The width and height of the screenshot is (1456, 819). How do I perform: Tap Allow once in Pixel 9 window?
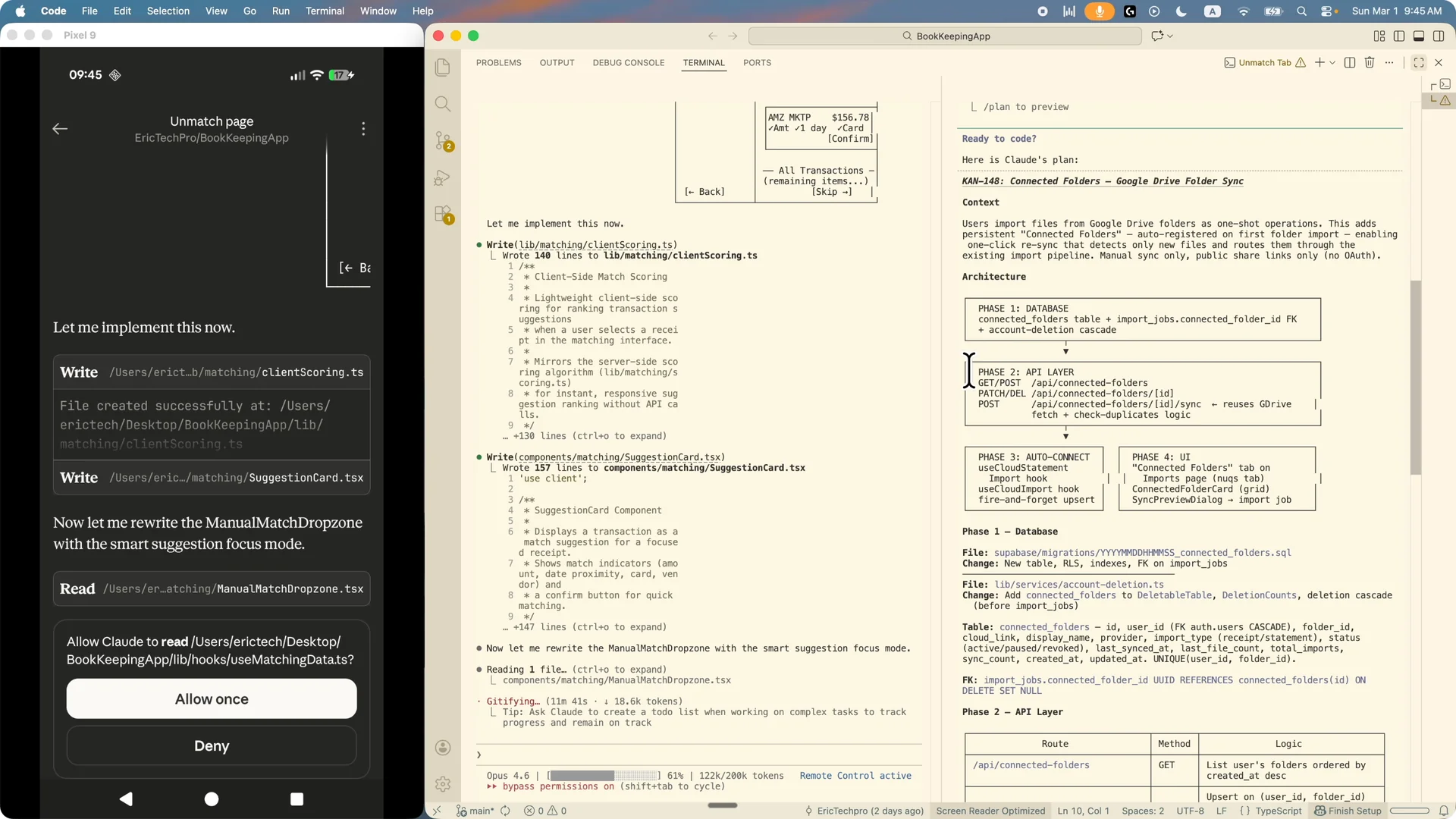click(212, 698)
